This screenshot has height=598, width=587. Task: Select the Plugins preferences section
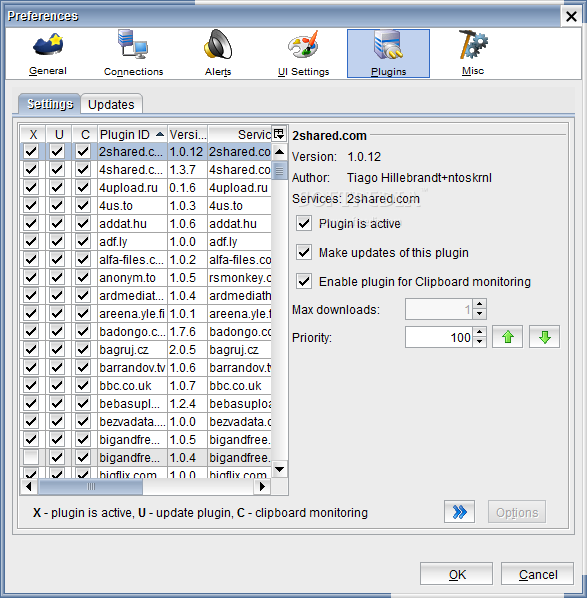click(388, 53)
